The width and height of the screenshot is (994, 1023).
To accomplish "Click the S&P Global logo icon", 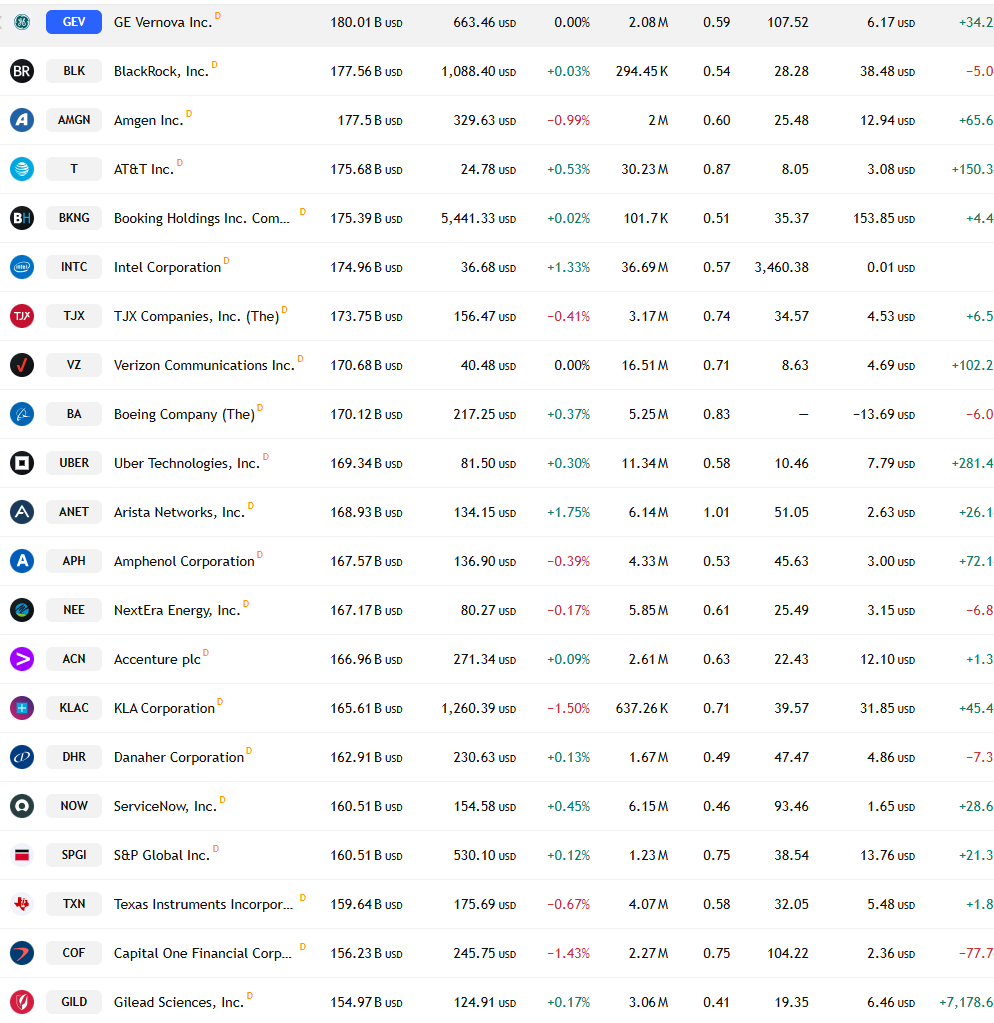I will click(x=22, y=855).
